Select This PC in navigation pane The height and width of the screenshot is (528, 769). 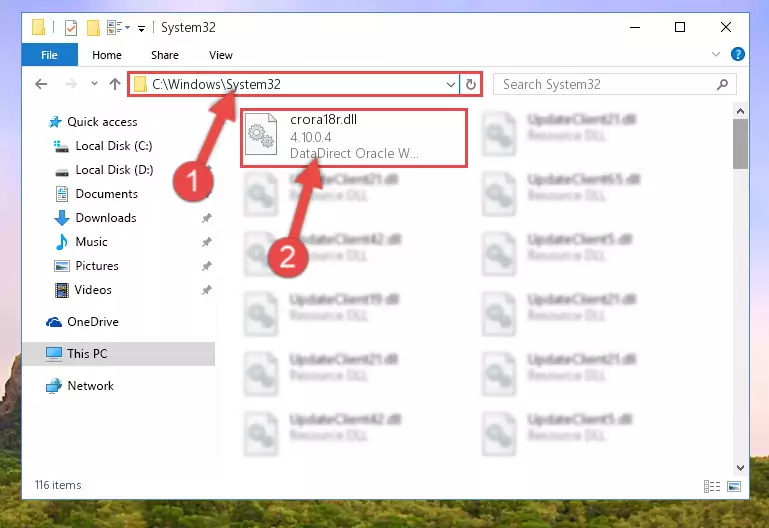coord(118,353)
